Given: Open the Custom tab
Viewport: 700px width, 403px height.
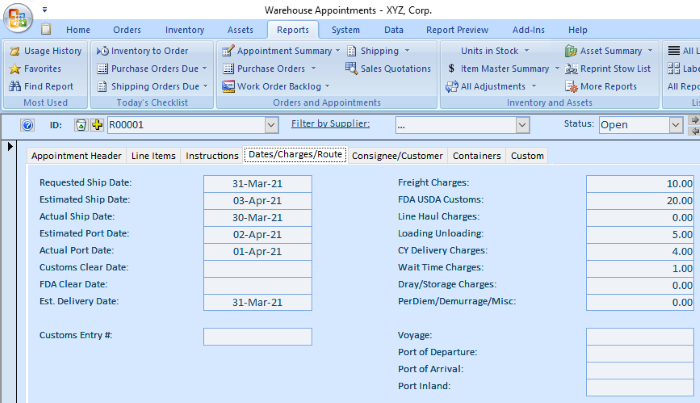Looking at the screenshot, I should tap(527, 156).
